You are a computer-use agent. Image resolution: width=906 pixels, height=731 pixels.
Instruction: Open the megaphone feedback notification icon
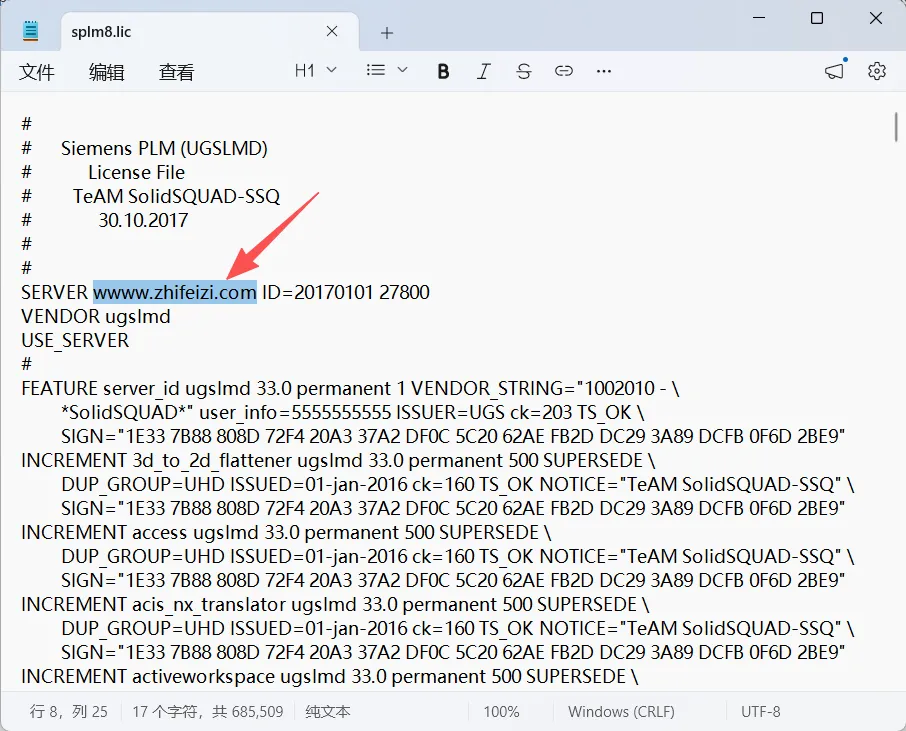pos(835,70)
